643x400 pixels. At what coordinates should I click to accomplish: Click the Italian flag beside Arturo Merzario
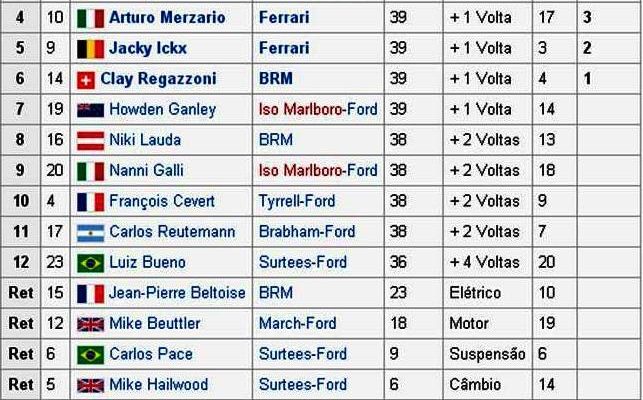click(x=90, y=18)
